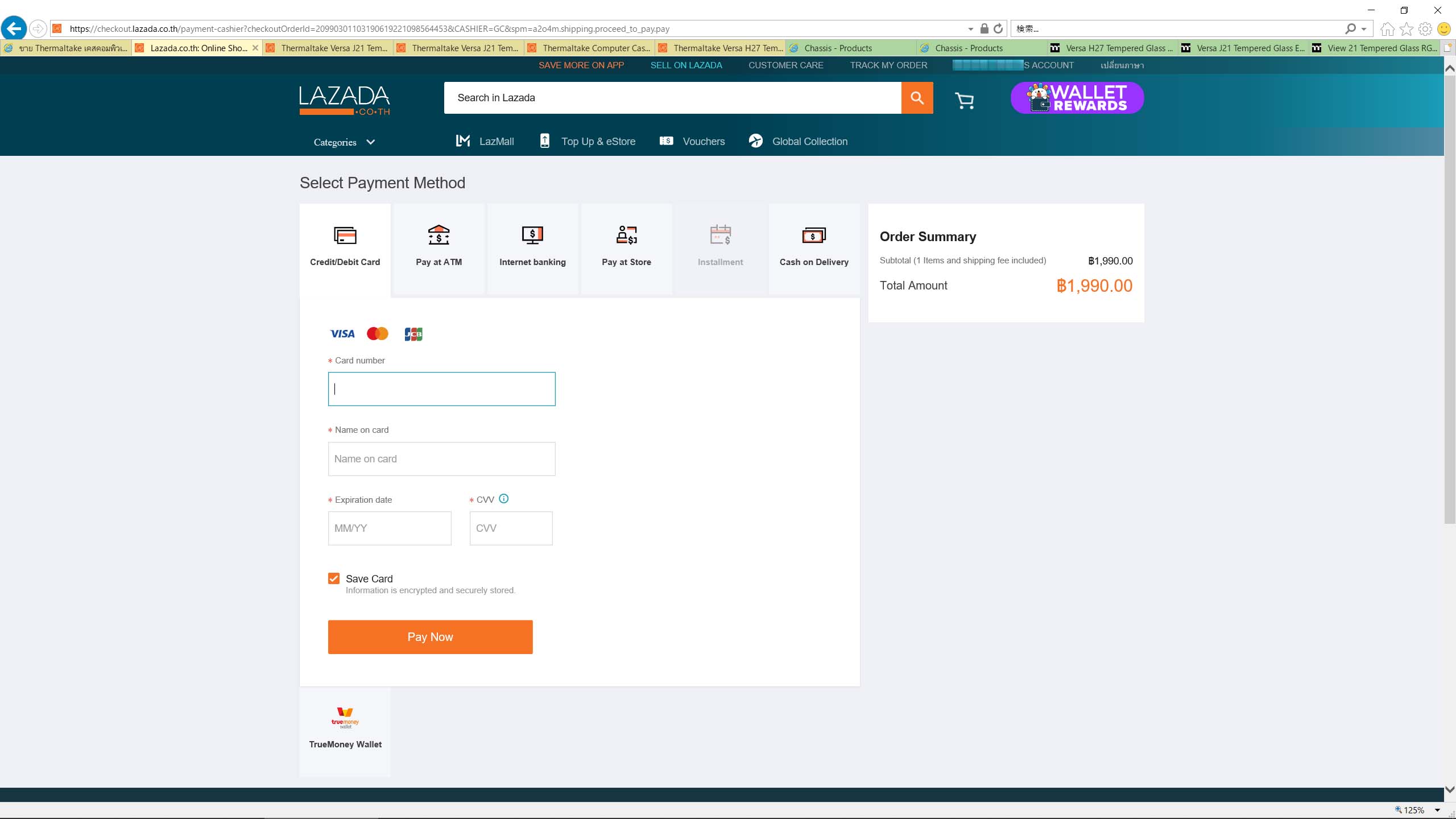The image size is (1456, 819).
Task: Open the Global Collection link
Action: tap(798, 141)
